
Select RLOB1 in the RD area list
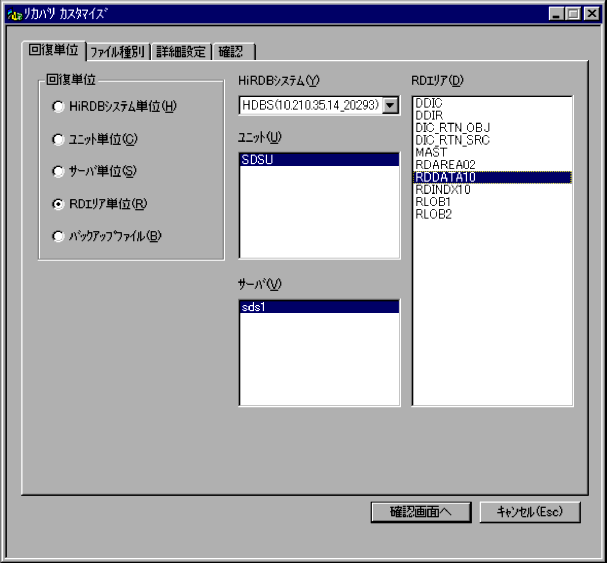click(x=492, y=202)
